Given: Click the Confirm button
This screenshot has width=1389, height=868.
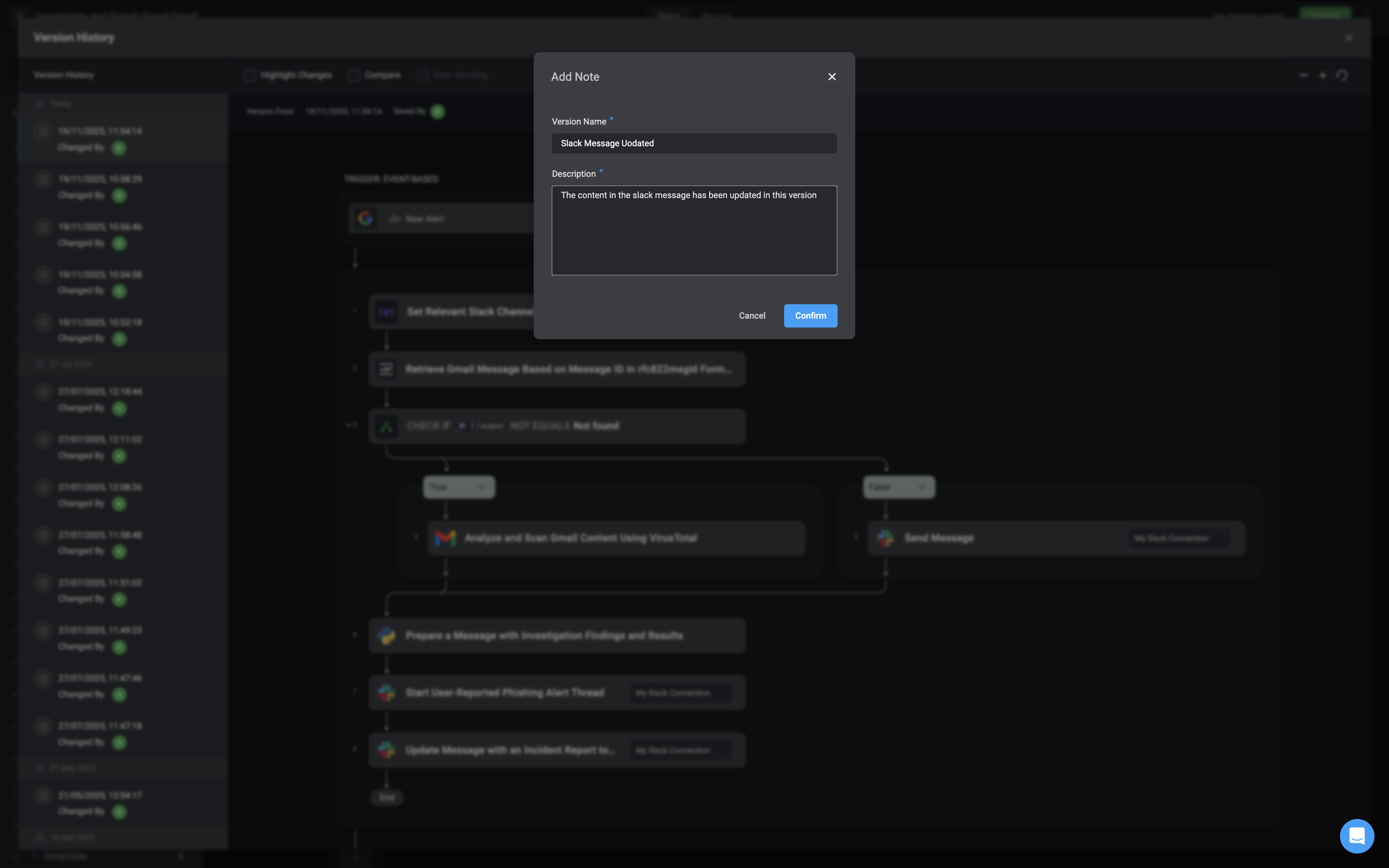Looking at the screenshot, I should 810,316.
